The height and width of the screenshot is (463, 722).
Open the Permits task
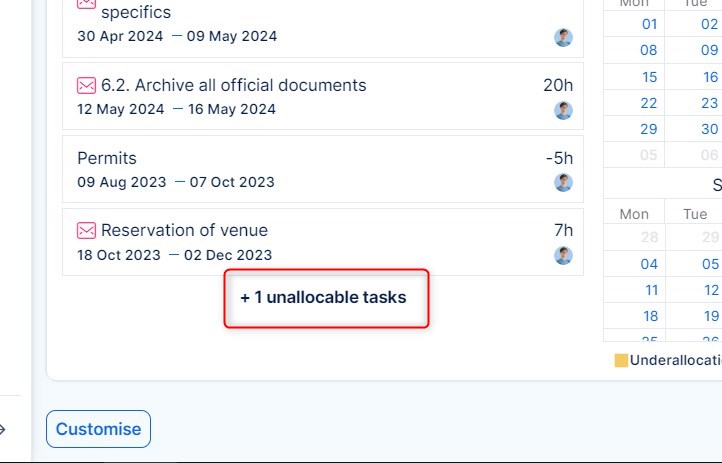click(107, 158)
